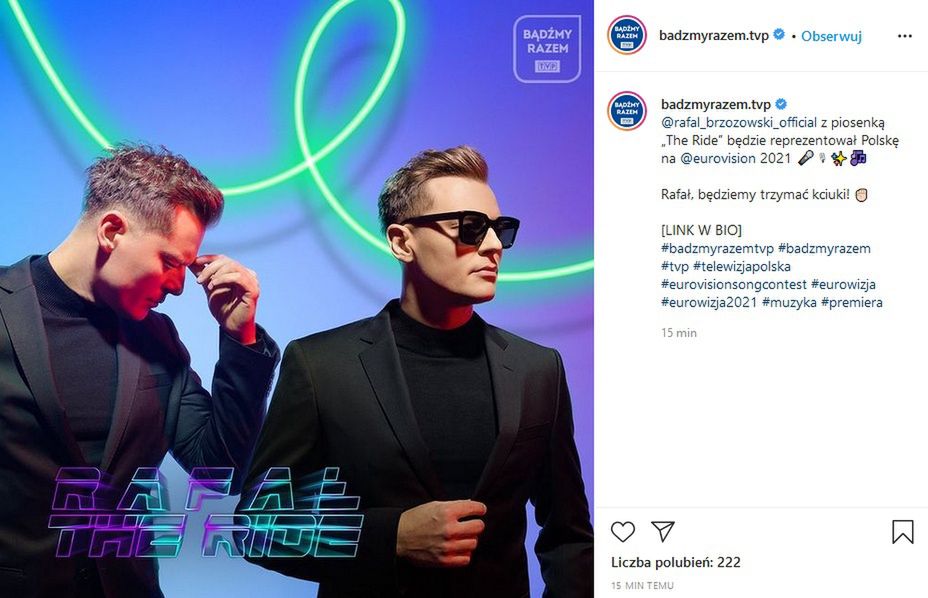
Task: Open the #premiera hashtag
Action: point(852,302)
